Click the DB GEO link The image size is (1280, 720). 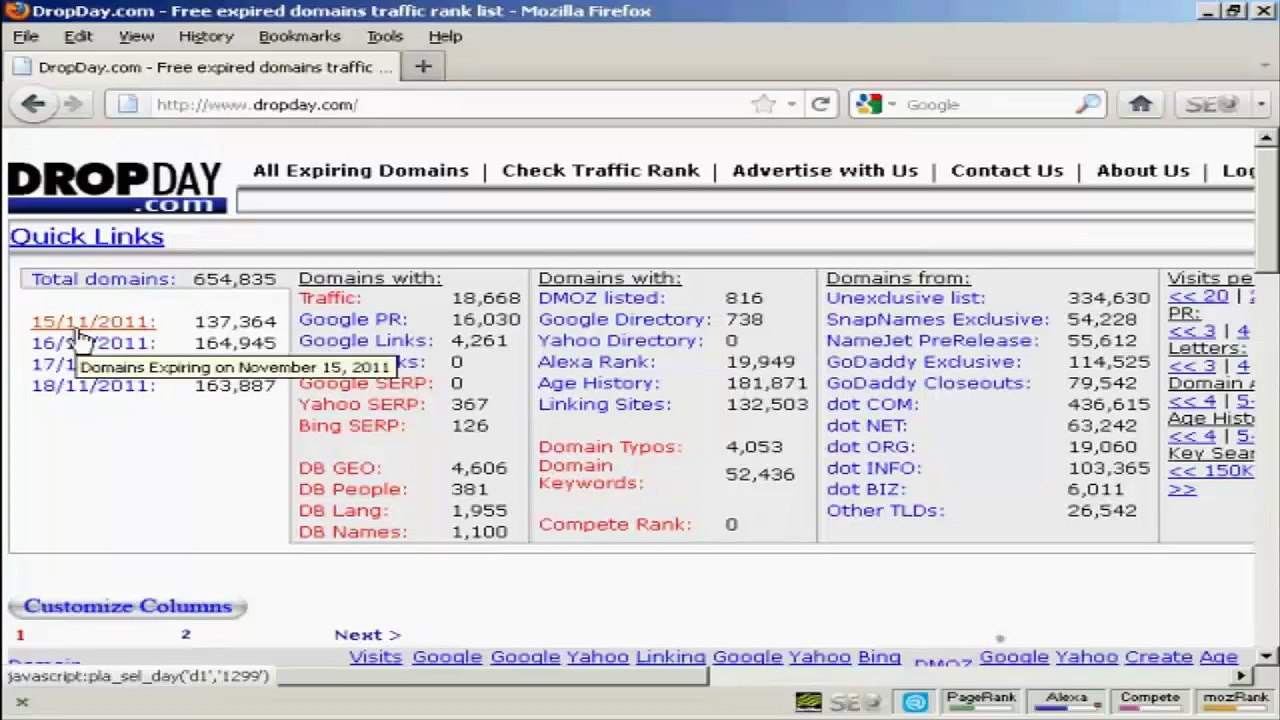click(340, 468)
